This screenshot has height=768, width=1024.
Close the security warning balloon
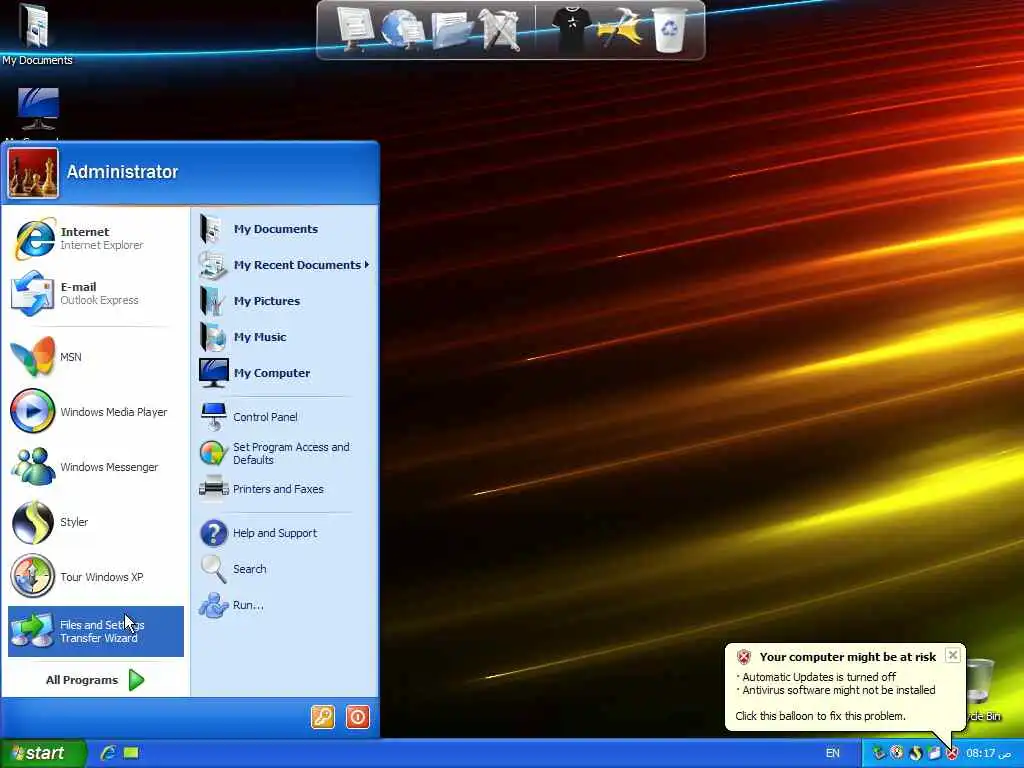click(x=953, y=655)
